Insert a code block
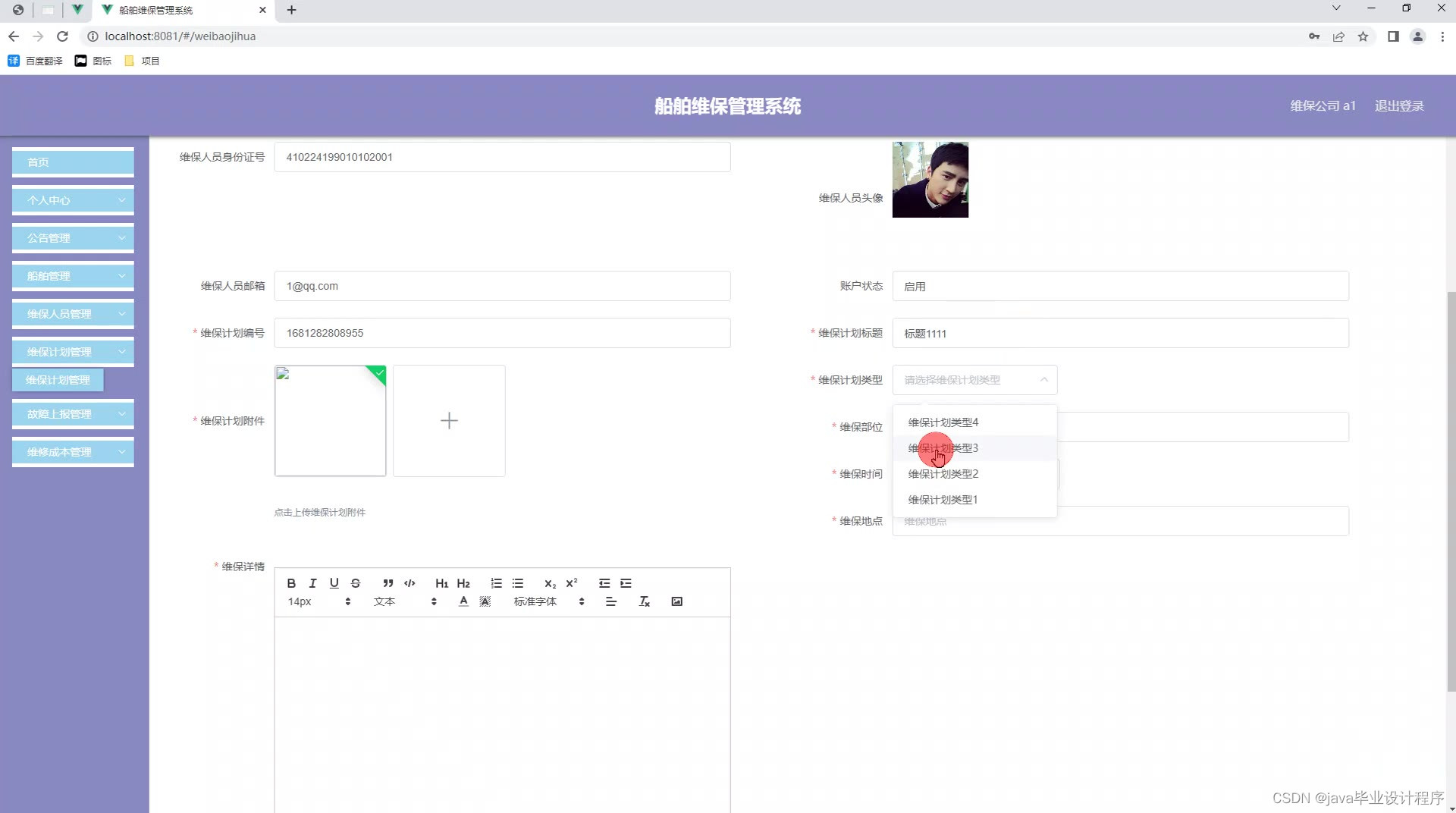 pyautogui.click(x=409, y=583)
